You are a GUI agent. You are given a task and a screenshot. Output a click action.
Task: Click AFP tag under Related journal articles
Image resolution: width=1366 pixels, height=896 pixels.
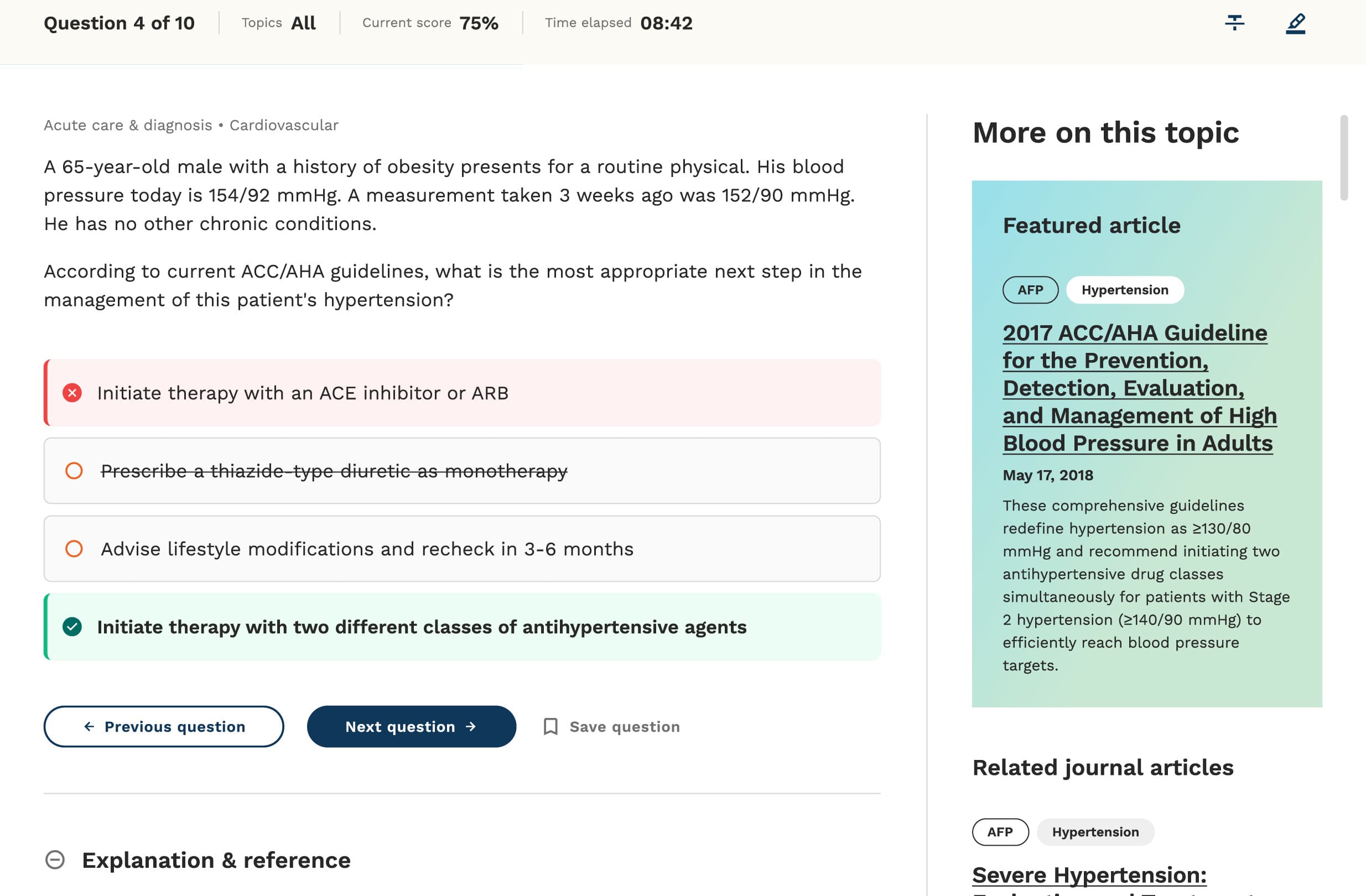1000,832
